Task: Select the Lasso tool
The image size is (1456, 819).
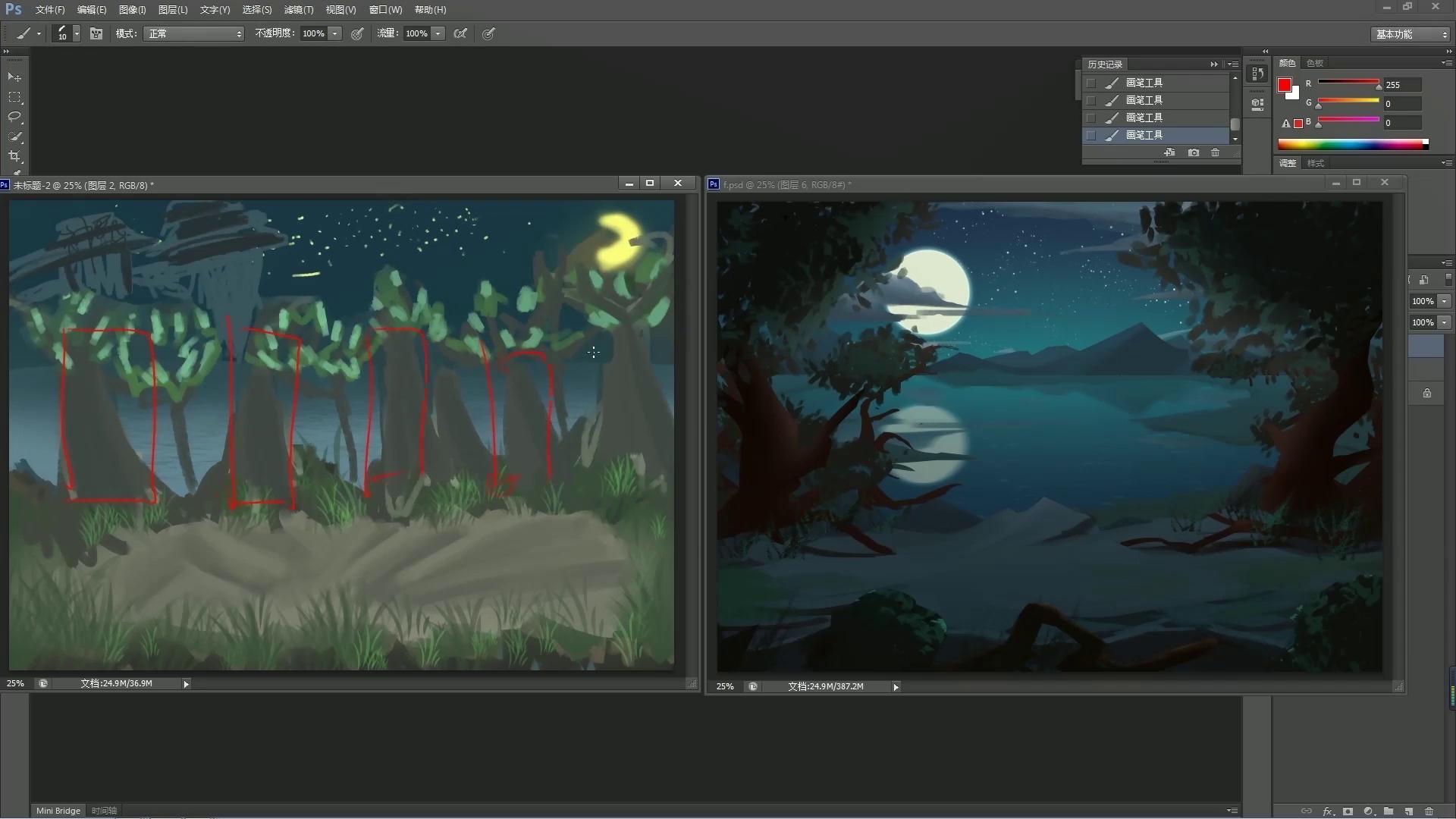Action: (14, 117)
